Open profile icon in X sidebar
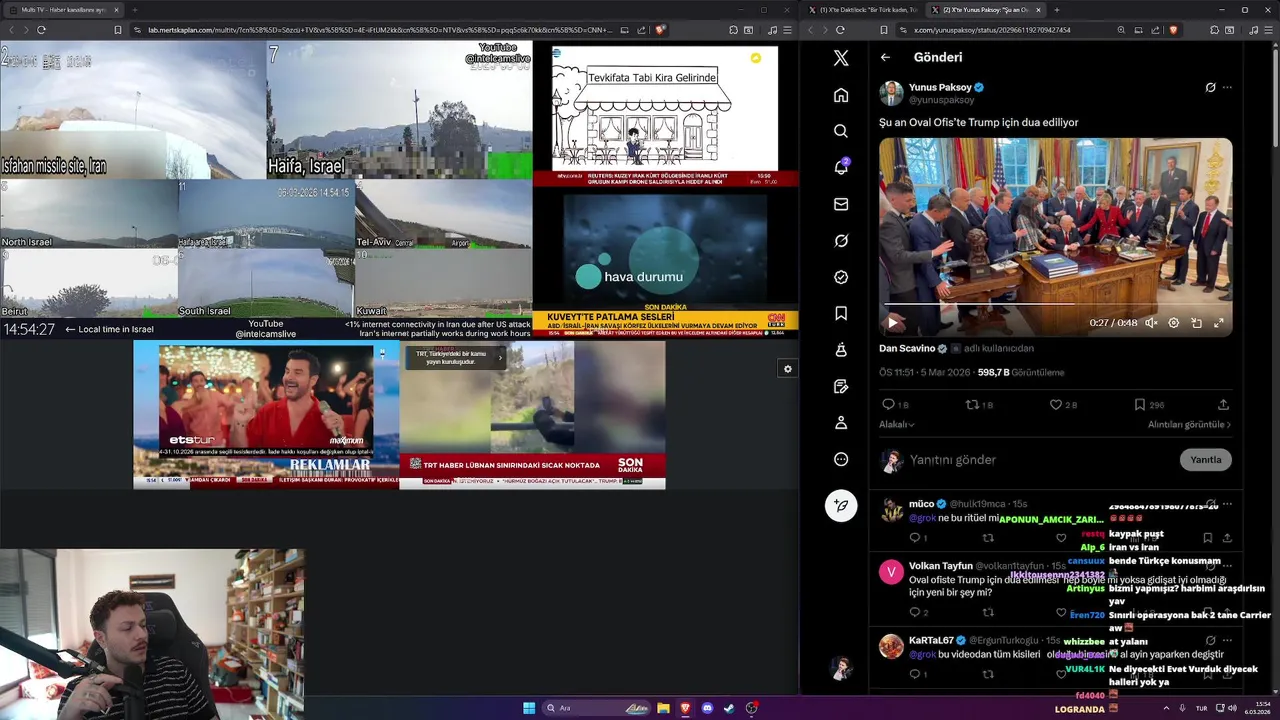The image size is (1280, 720). click(841, 423)
